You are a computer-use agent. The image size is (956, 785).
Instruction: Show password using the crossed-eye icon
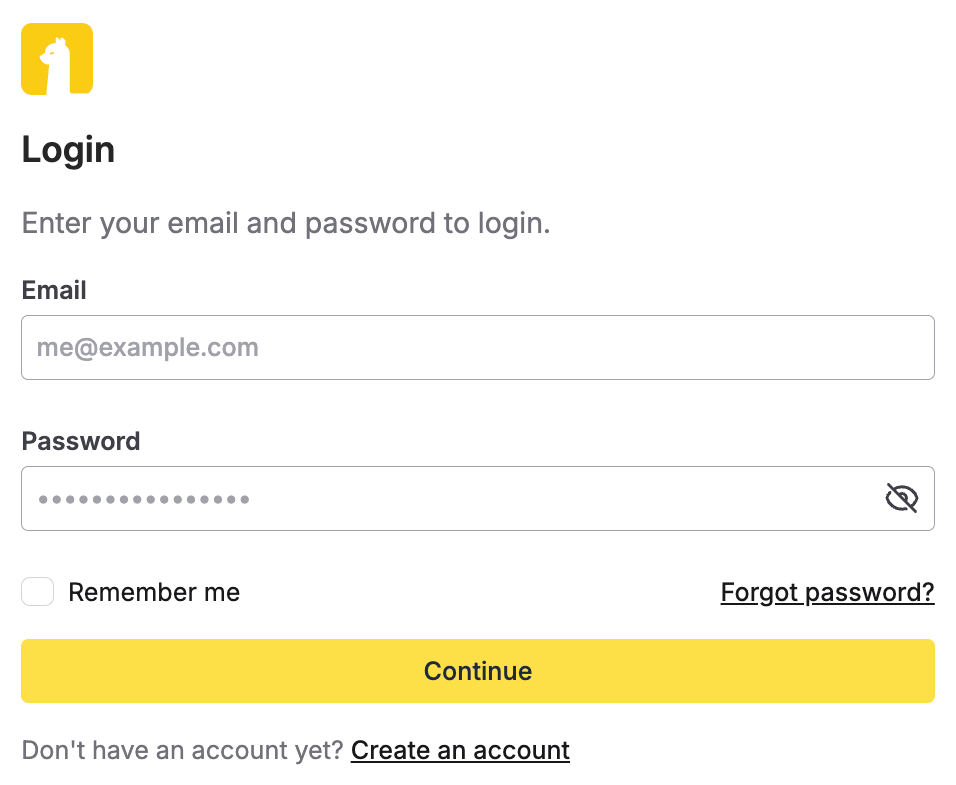pos(901,498)
